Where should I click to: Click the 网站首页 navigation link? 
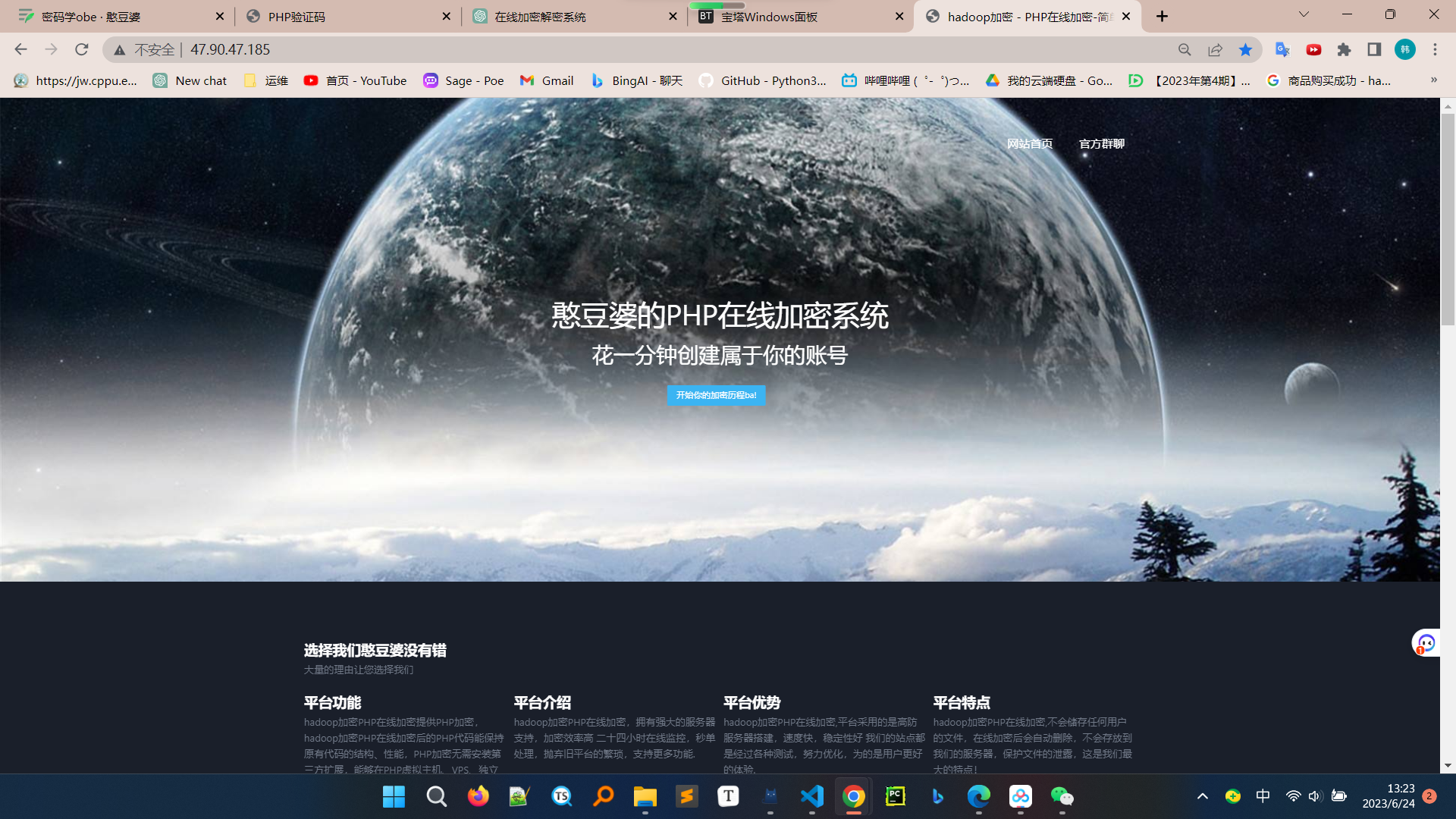click(1029, 143)
